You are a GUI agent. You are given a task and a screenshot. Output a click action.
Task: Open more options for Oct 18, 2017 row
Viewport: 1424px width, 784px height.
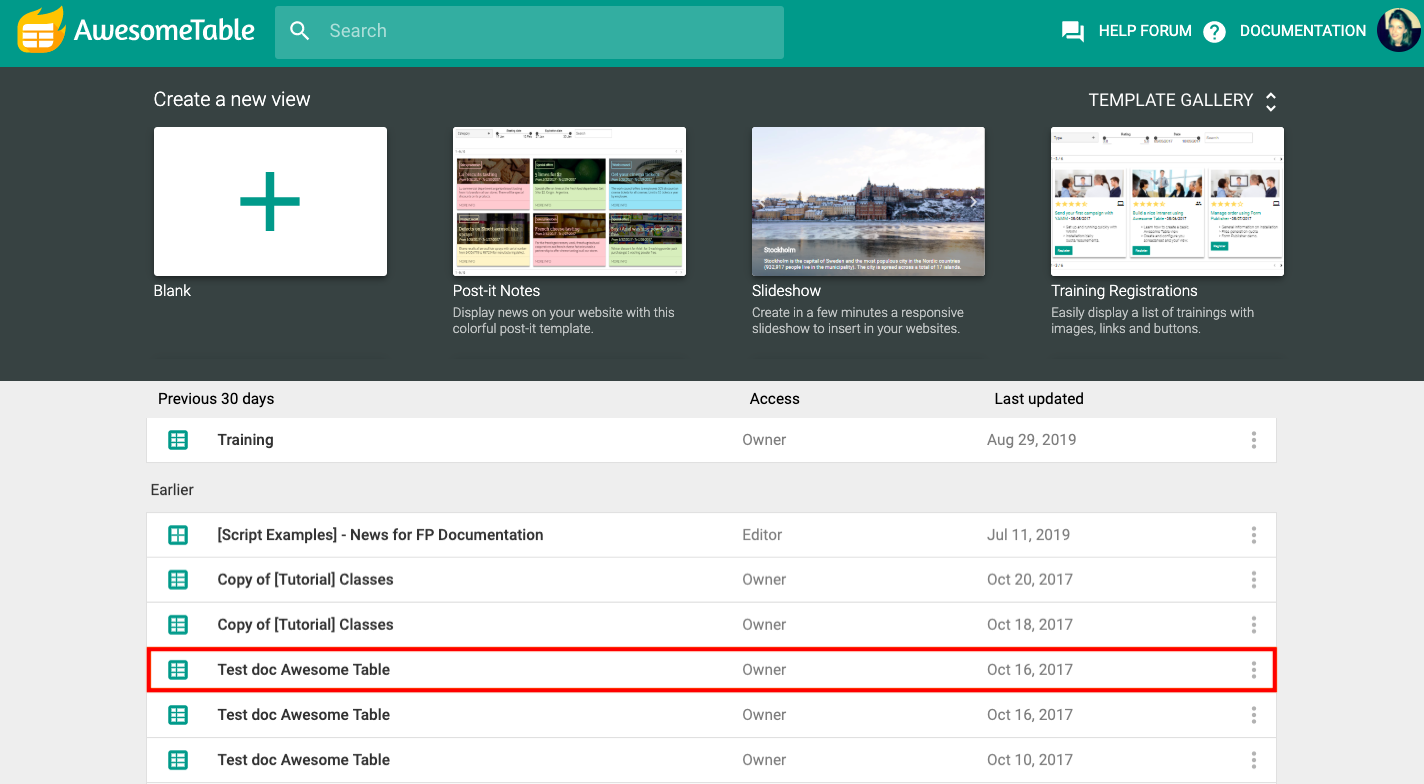click(x=1253, y=625)
